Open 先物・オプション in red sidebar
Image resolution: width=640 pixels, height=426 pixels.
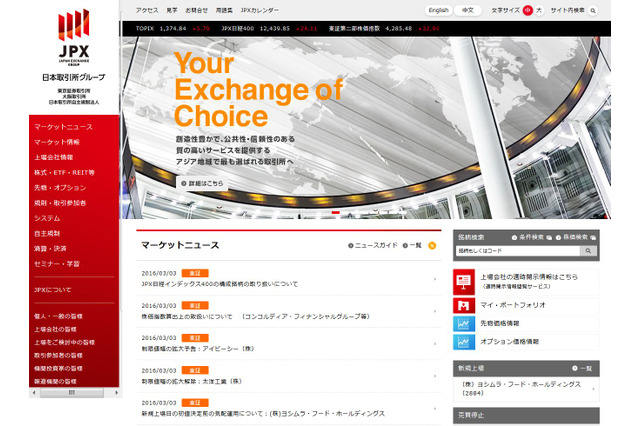point(60,188)
